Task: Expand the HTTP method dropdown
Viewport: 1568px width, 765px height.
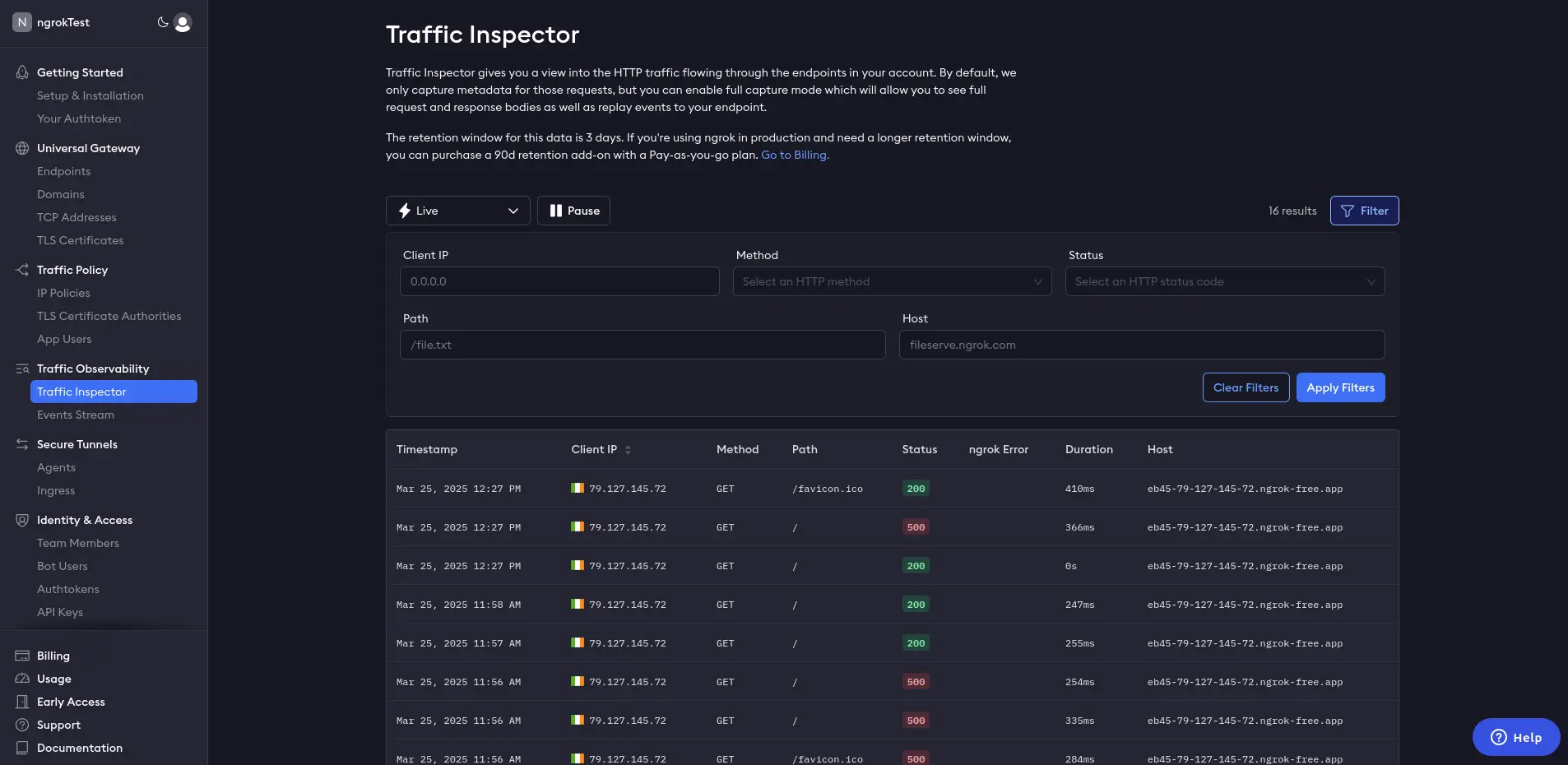Action: [893, 281]
